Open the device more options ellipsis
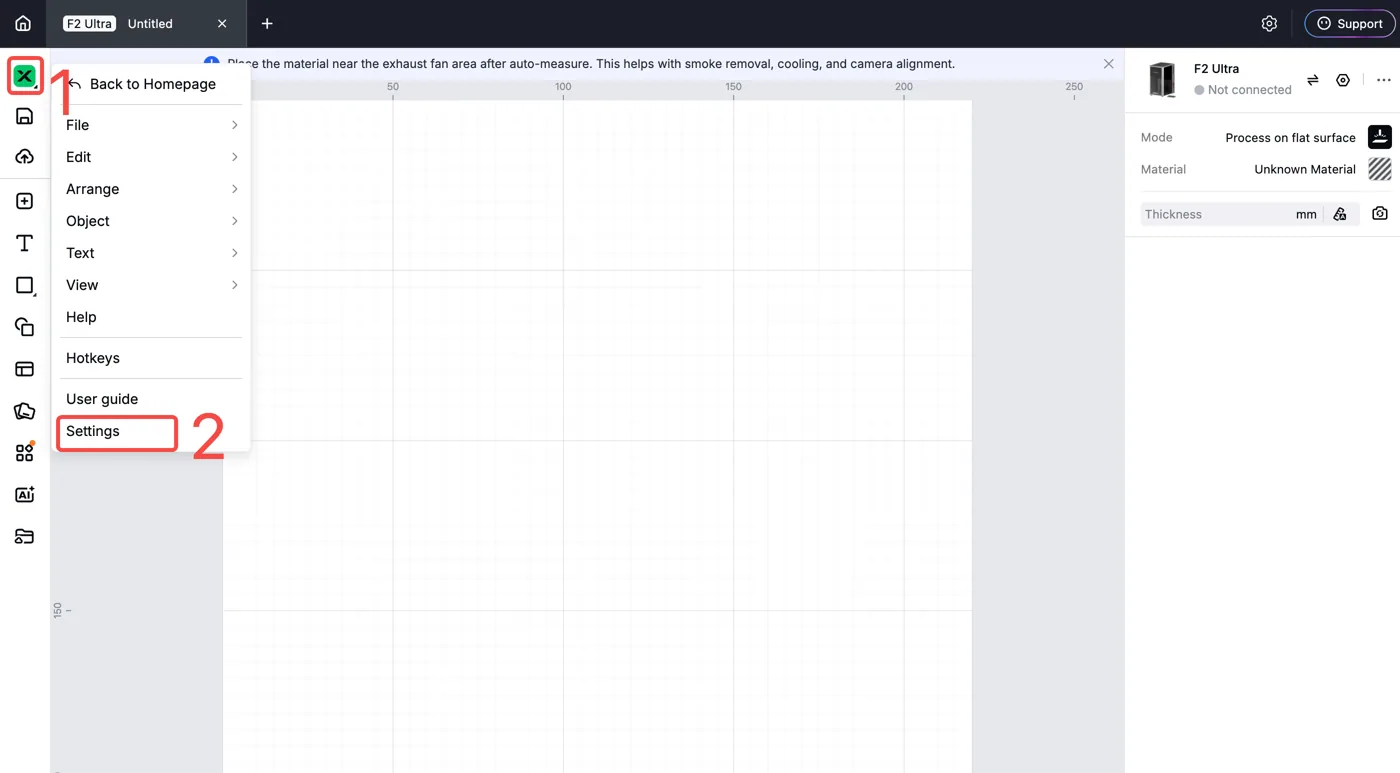Screen dimensions: 1400x773 click(1384, 80)
